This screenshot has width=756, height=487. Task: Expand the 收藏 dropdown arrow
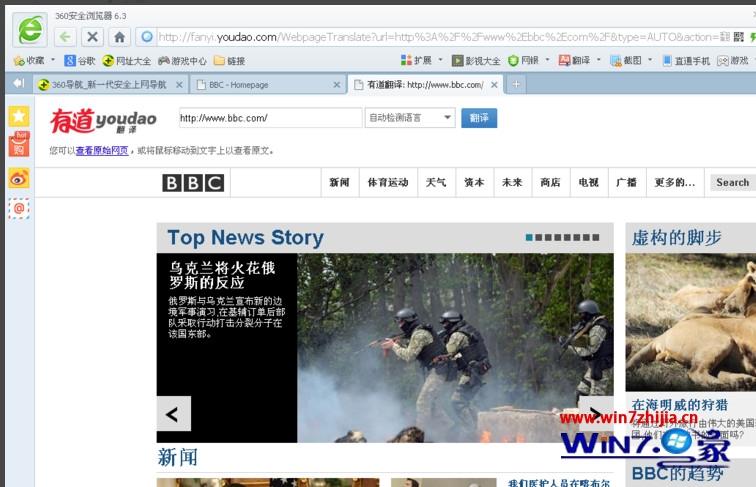(53, 60)
